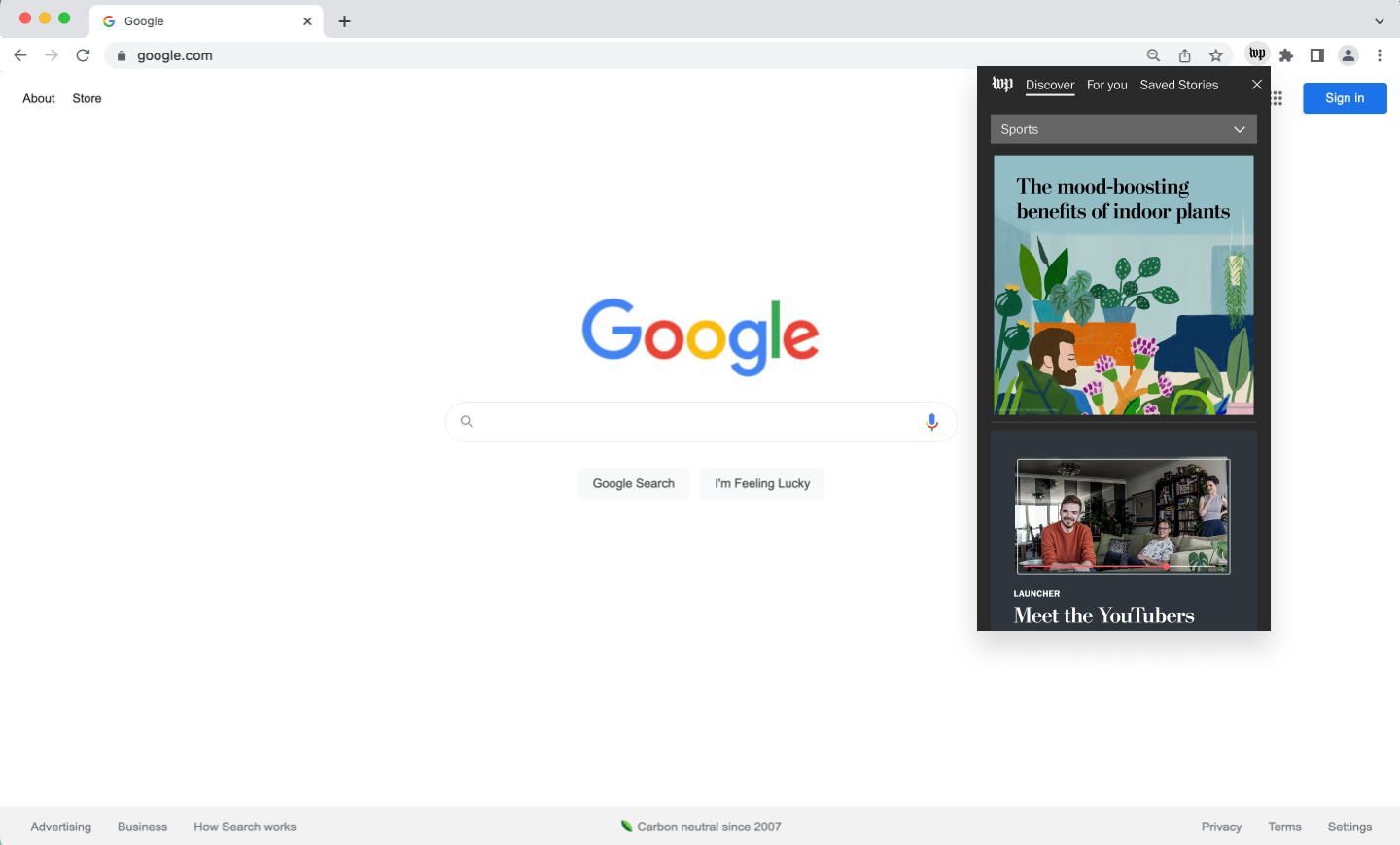Open the Google apps grid
The height and width of the screenshot is (845, 1400).
click(x=1277, y=98)
